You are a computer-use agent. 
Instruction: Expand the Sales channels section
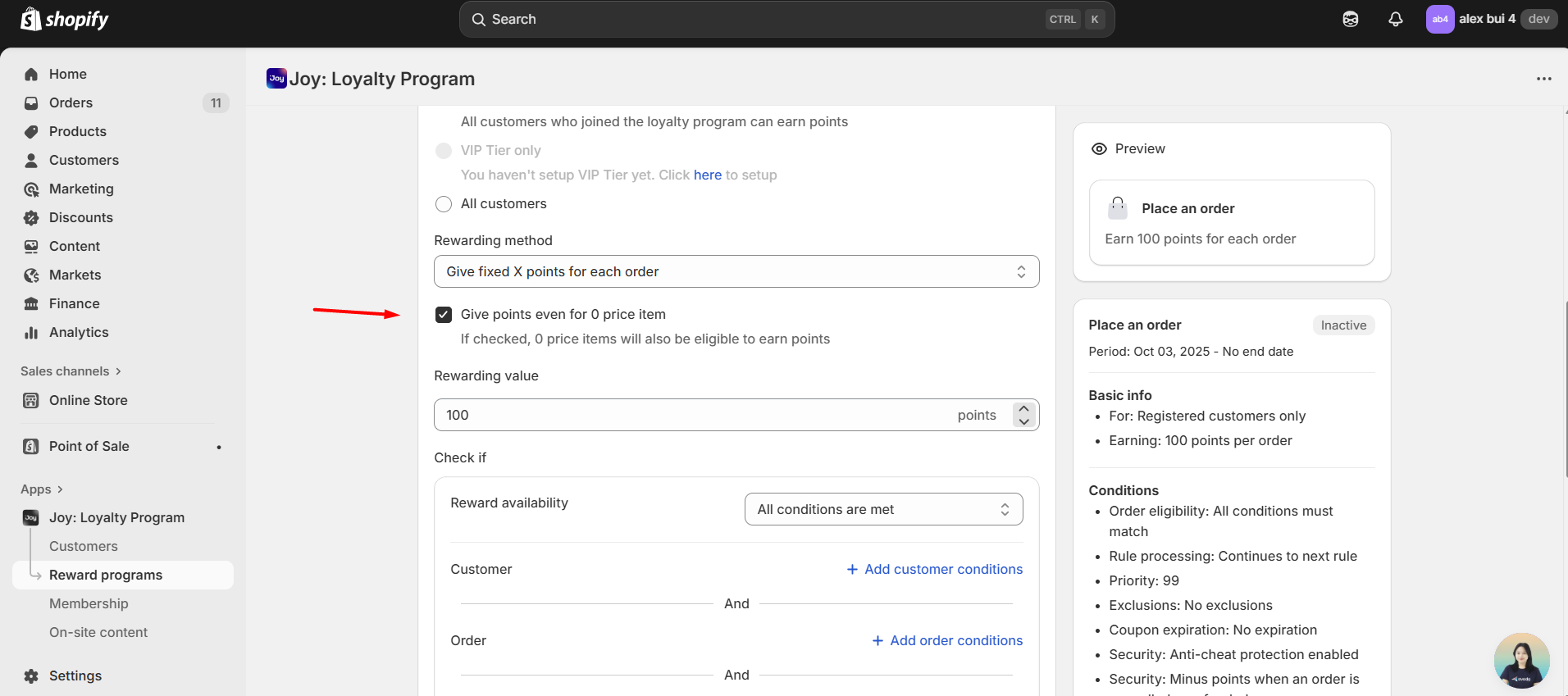(x=71, y=371)
